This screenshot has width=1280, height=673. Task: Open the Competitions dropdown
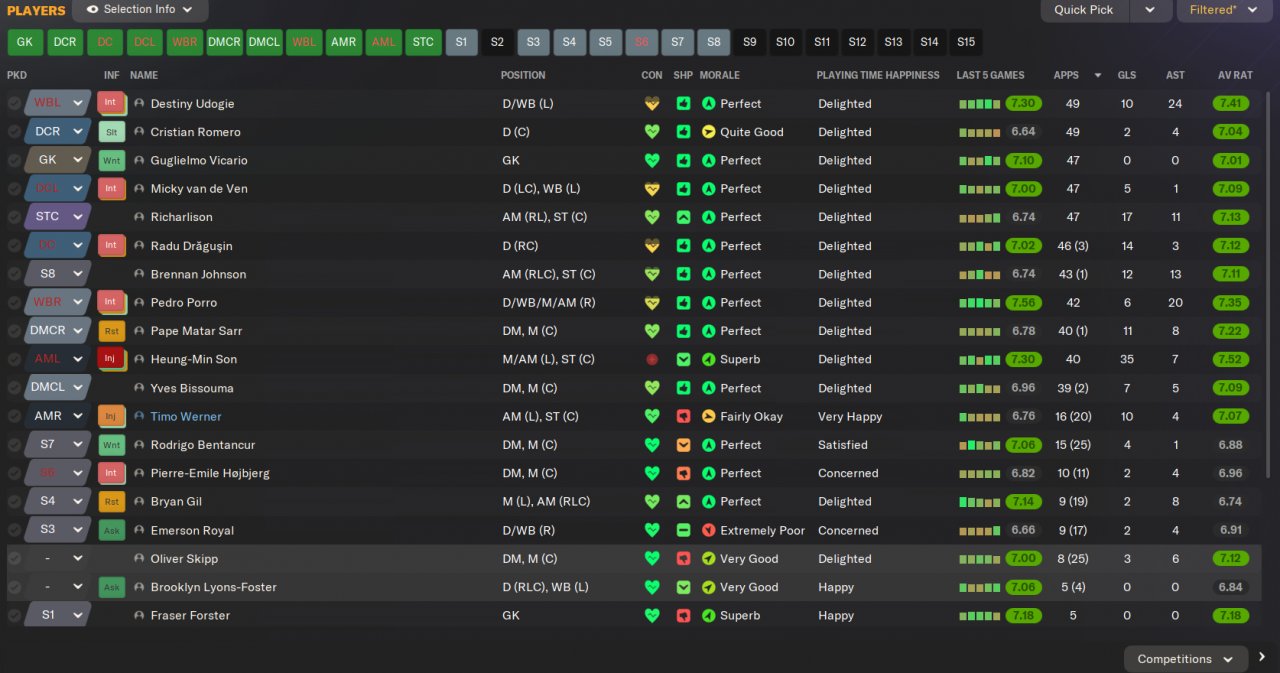1186,659
